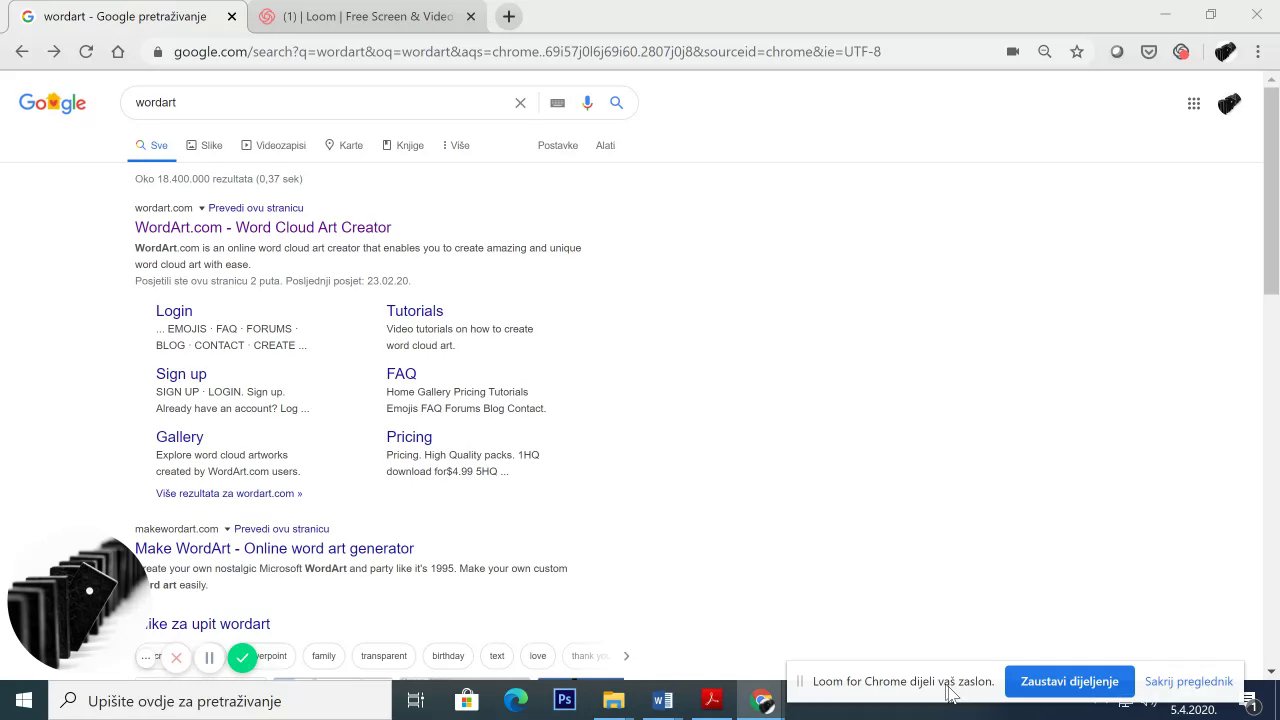Open the Tutorials sitelink
This screenshot has width=1280, height=720.
click(415, 311)
